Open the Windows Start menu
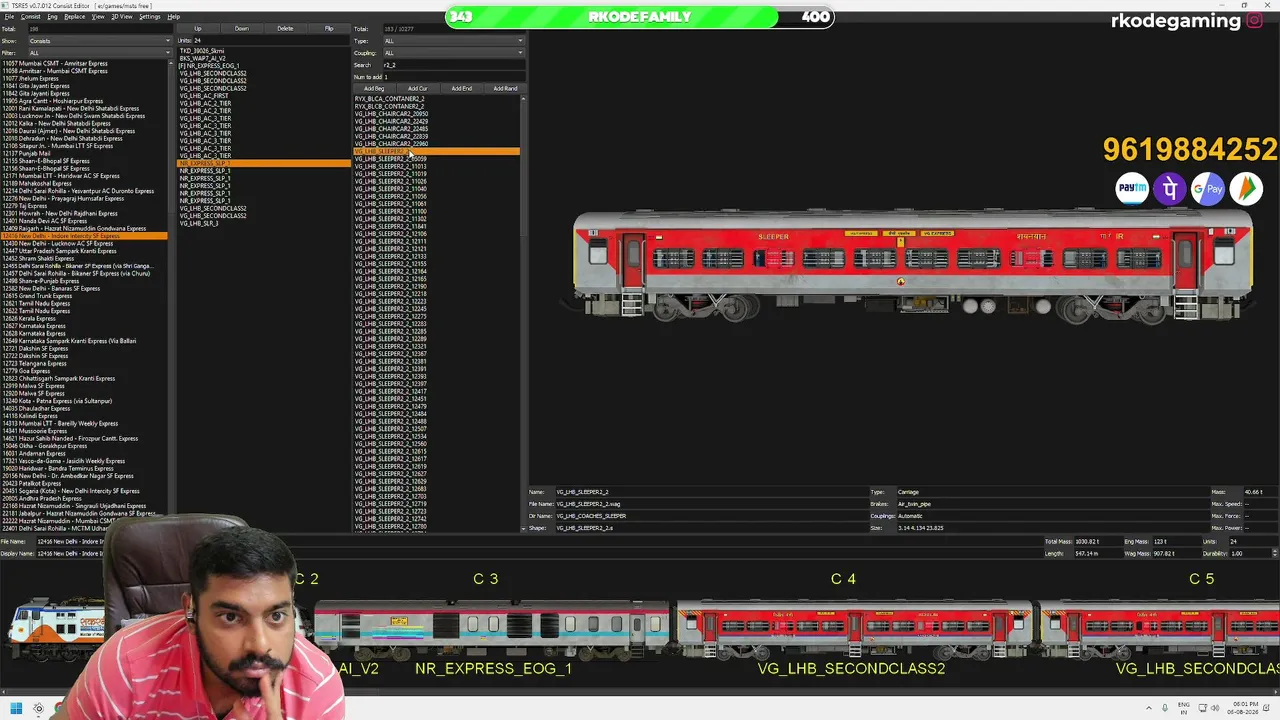Viewport: 1280px width, 720px height. tap(15, 708)
